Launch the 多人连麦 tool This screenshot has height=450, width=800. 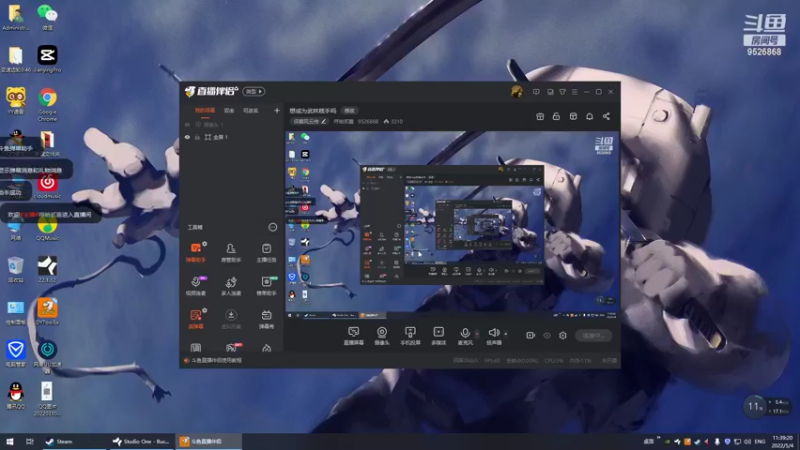(x=231, y=286)
